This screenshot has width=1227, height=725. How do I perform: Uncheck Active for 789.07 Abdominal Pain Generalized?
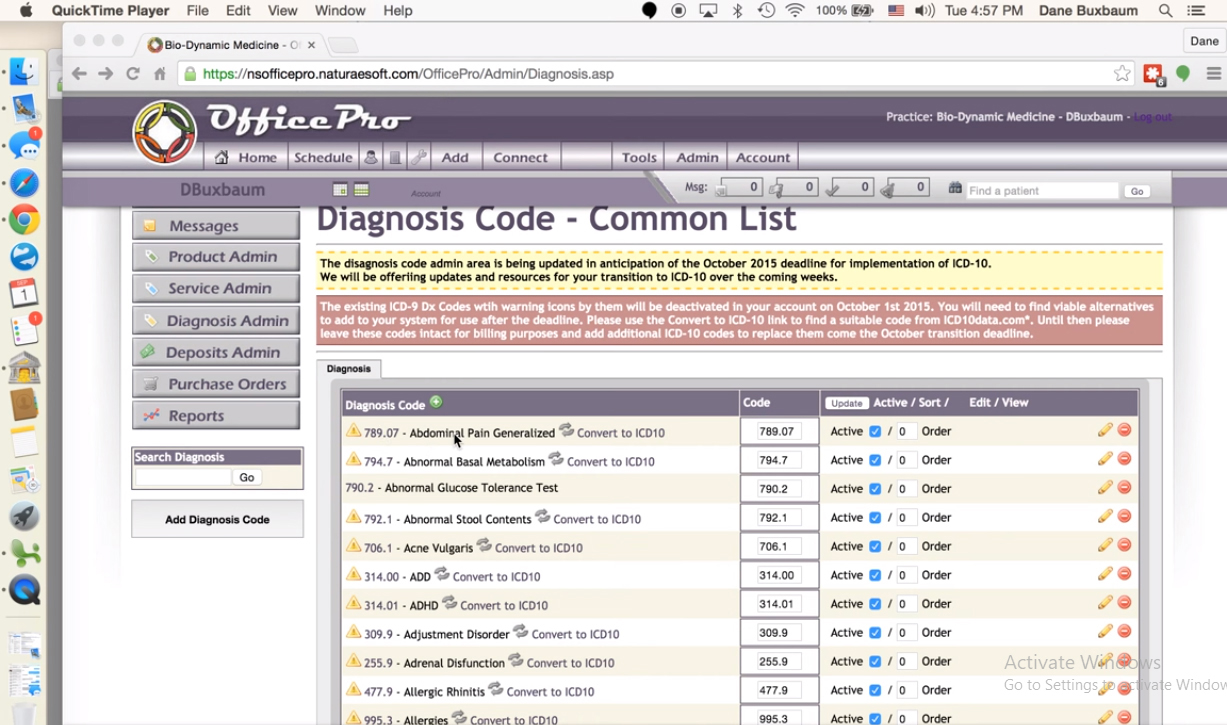(x=875, y=431)
